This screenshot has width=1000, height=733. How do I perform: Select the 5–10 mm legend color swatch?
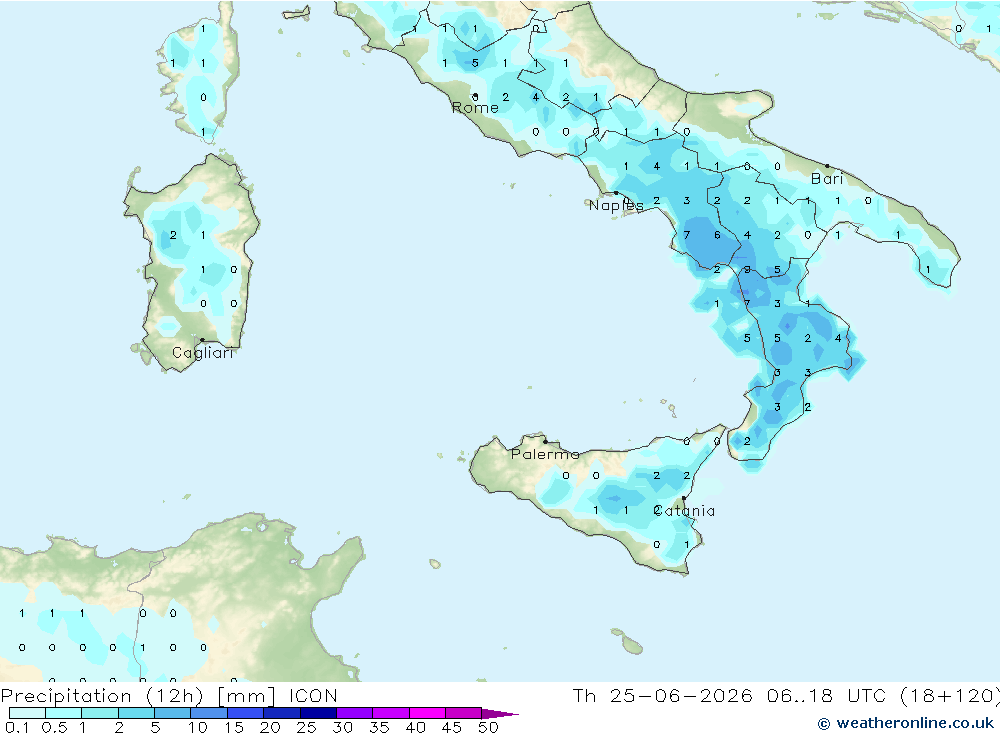[173, 713]
